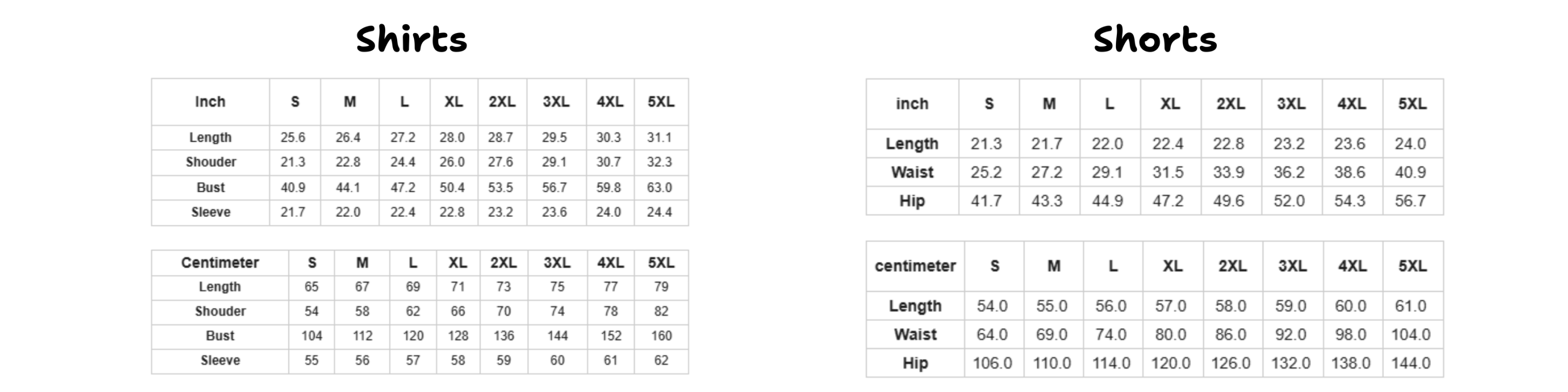This screenshot has width=1568, height=392.
Task: Click Waist row label in shorts inch table
Action: 912,172
